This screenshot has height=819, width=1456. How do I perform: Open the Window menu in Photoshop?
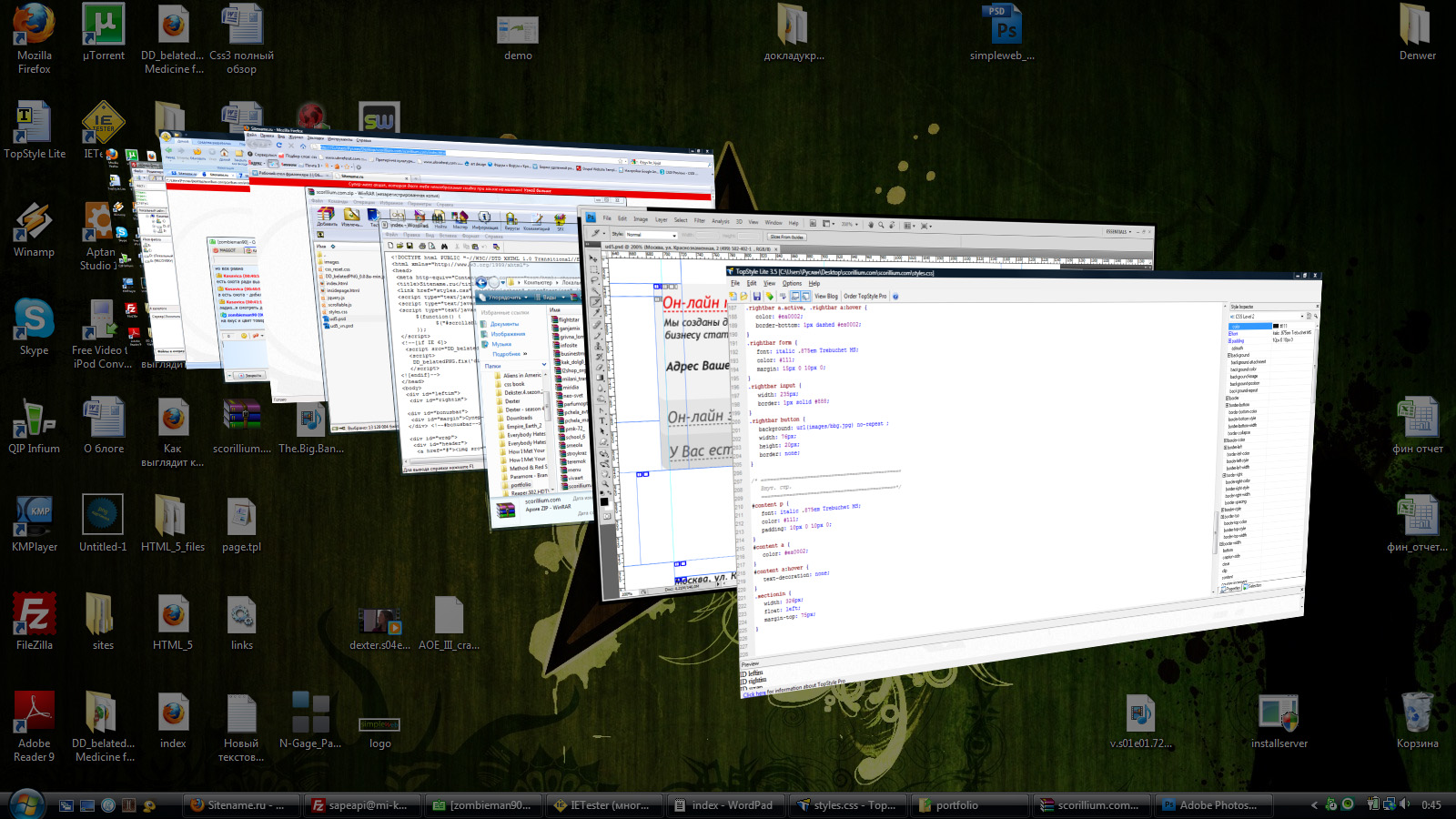tap(773, 222)
